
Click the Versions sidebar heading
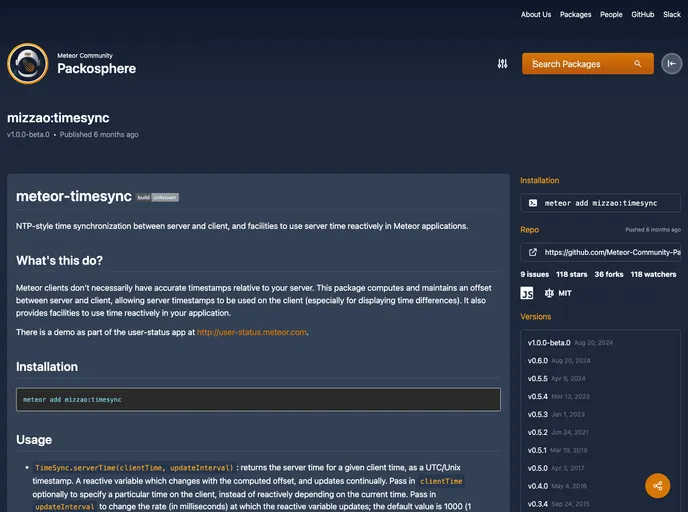pyautogui.click(x=535, y=317)
